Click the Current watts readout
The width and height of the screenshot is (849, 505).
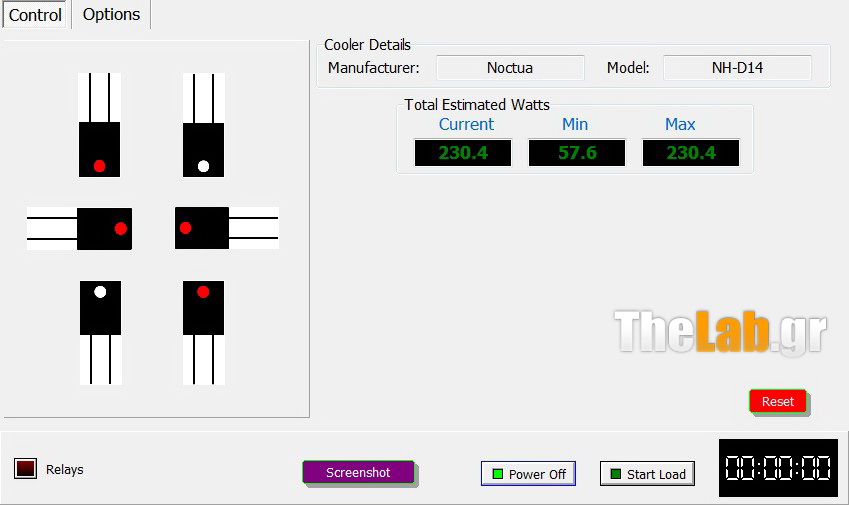pos(463,153)
